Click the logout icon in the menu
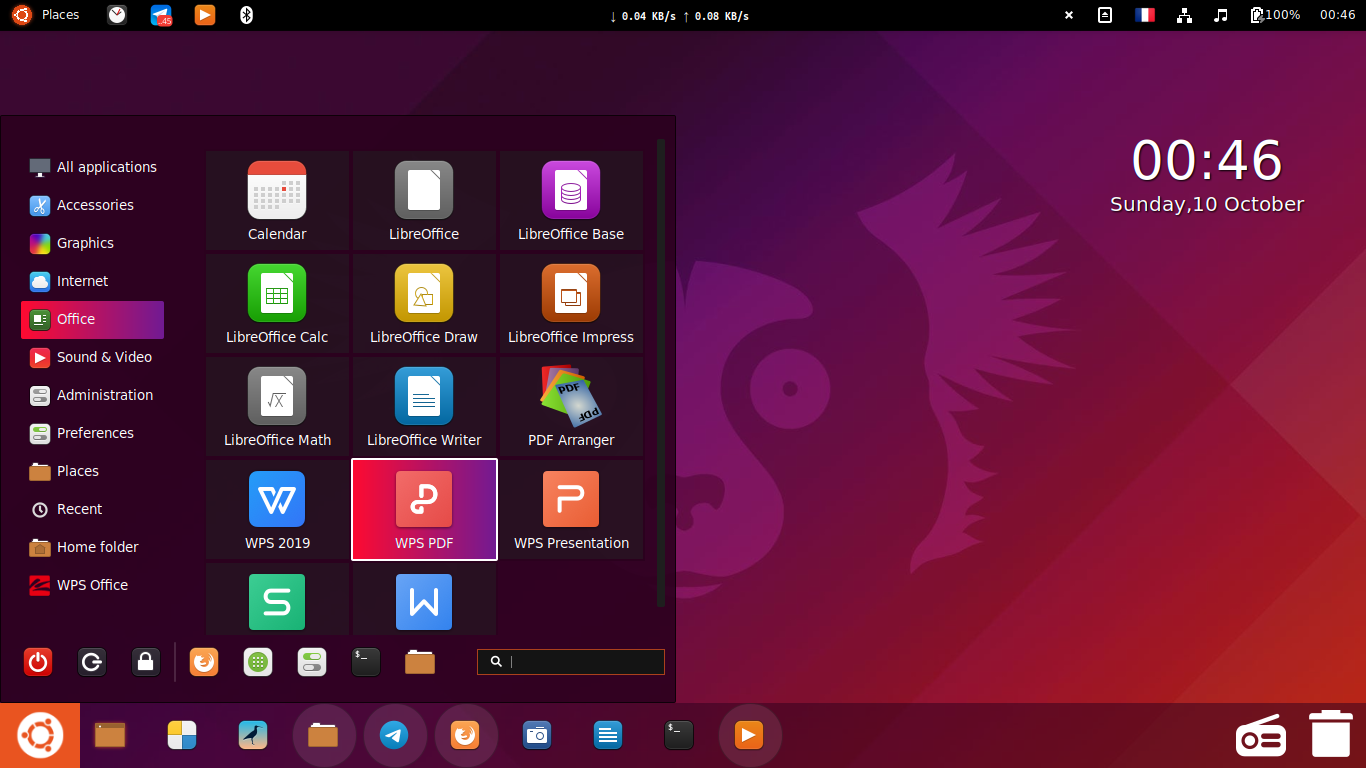 (92, 662)
